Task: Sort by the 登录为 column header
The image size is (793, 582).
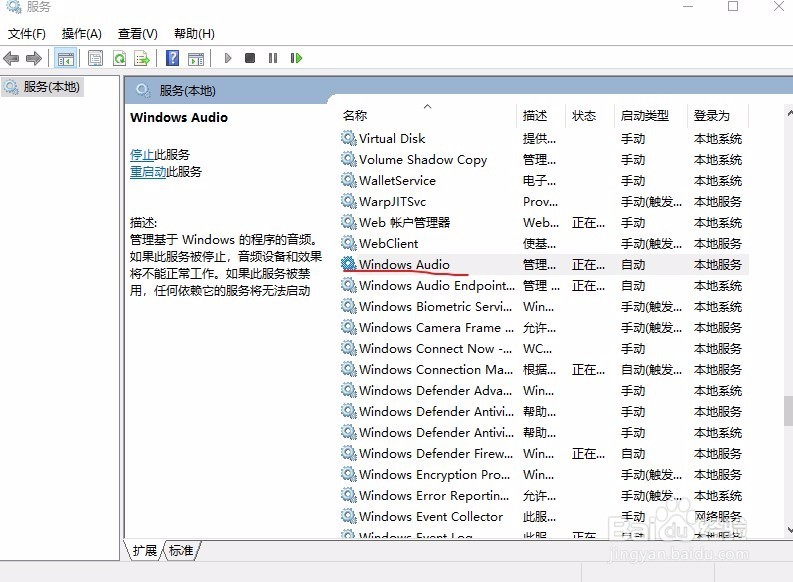Action: coord(718,116)
